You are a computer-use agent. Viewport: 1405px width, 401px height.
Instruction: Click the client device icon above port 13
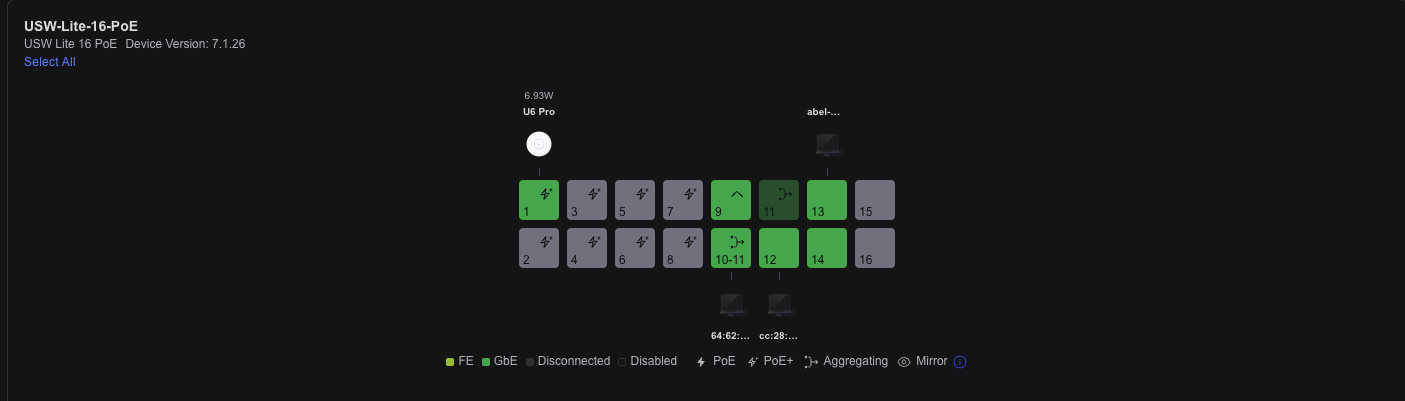click(x=828, y=145)
